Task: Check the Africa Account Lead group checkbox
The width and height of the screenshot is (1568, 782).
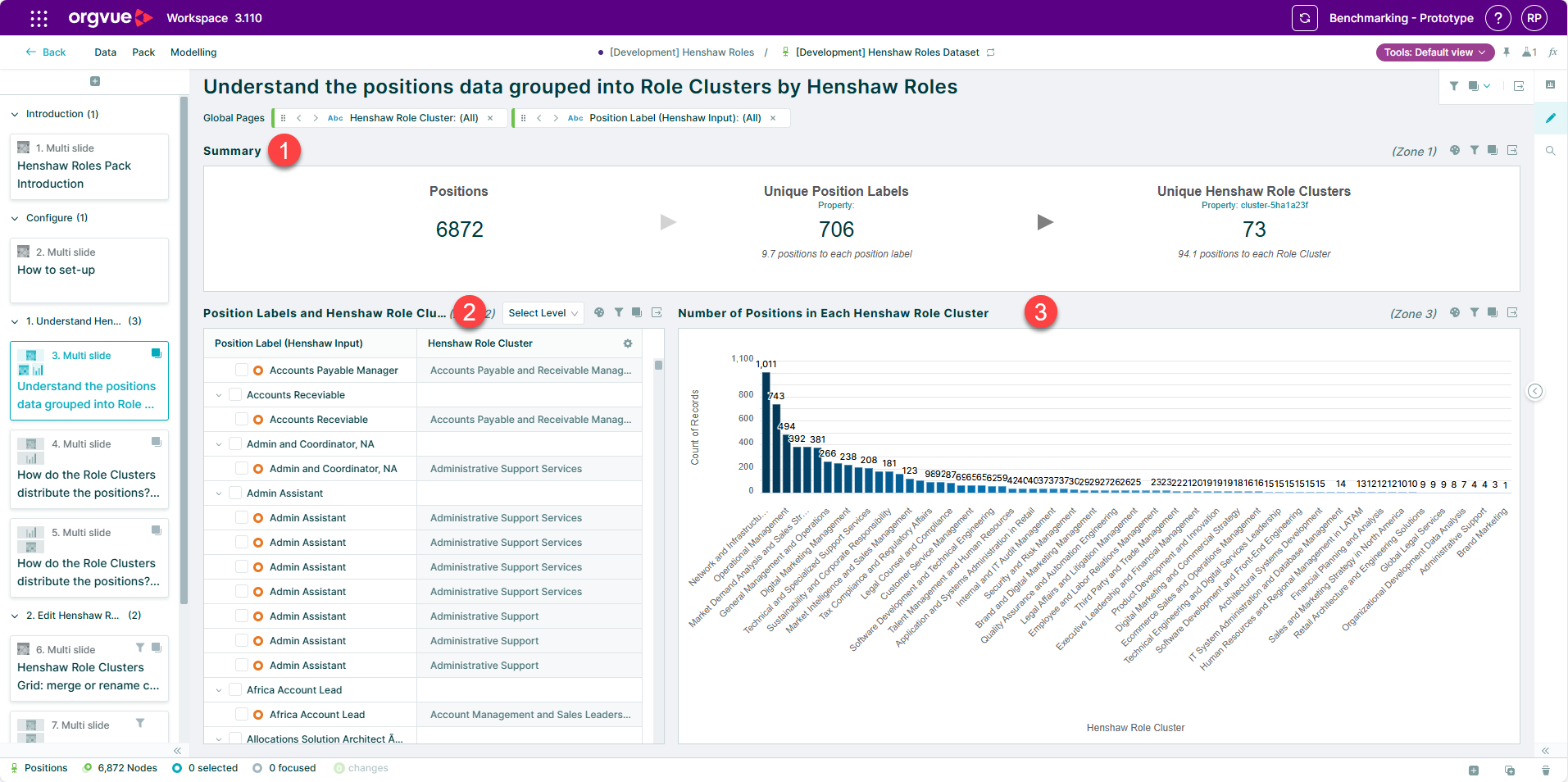Action: pos(235,689)
